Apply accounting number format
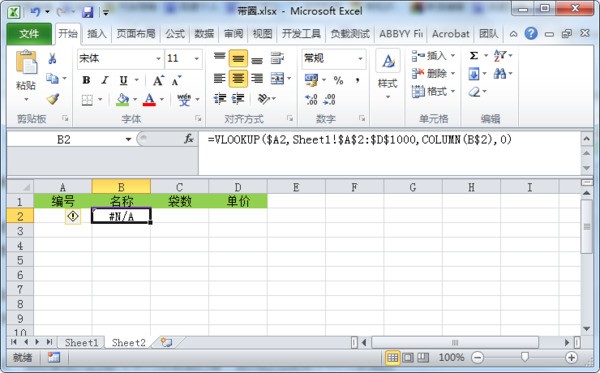This screenshot has height=373, width=600. pos(311,80)
